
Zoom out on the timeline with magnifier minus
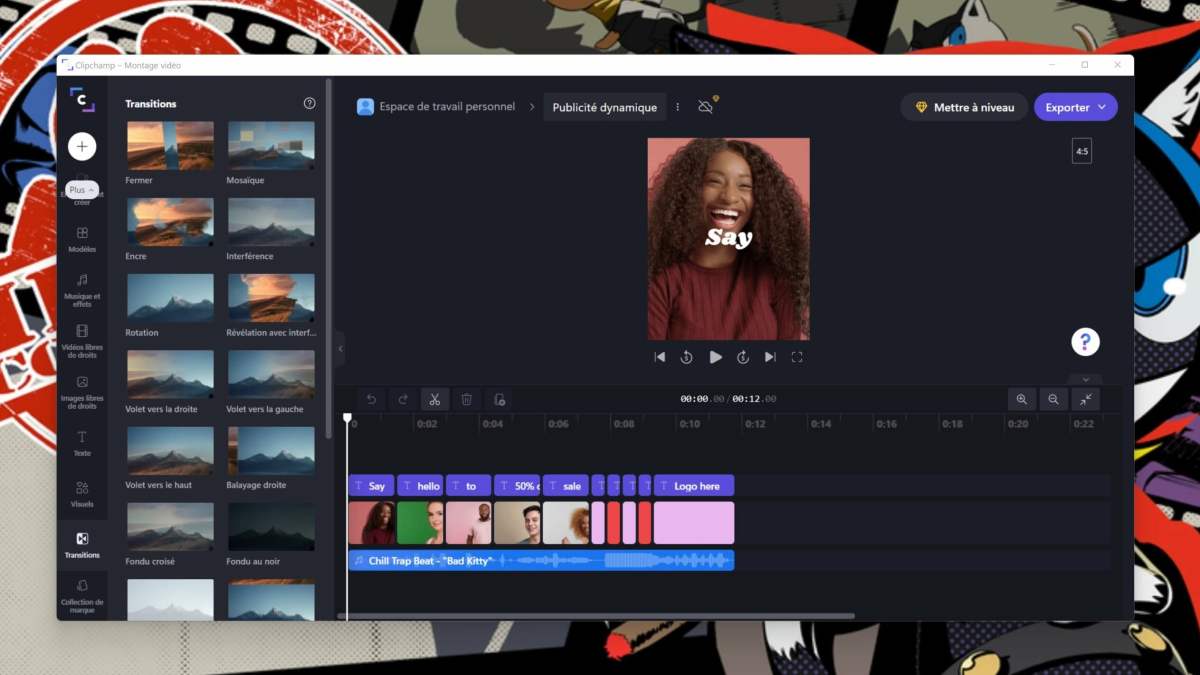point(1053,399)
